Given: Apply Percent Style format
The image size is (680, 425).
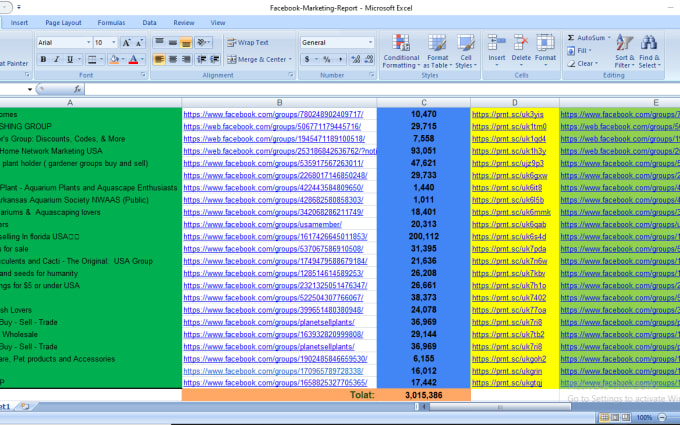Looking at the screenshot, I should pos(327,59).
